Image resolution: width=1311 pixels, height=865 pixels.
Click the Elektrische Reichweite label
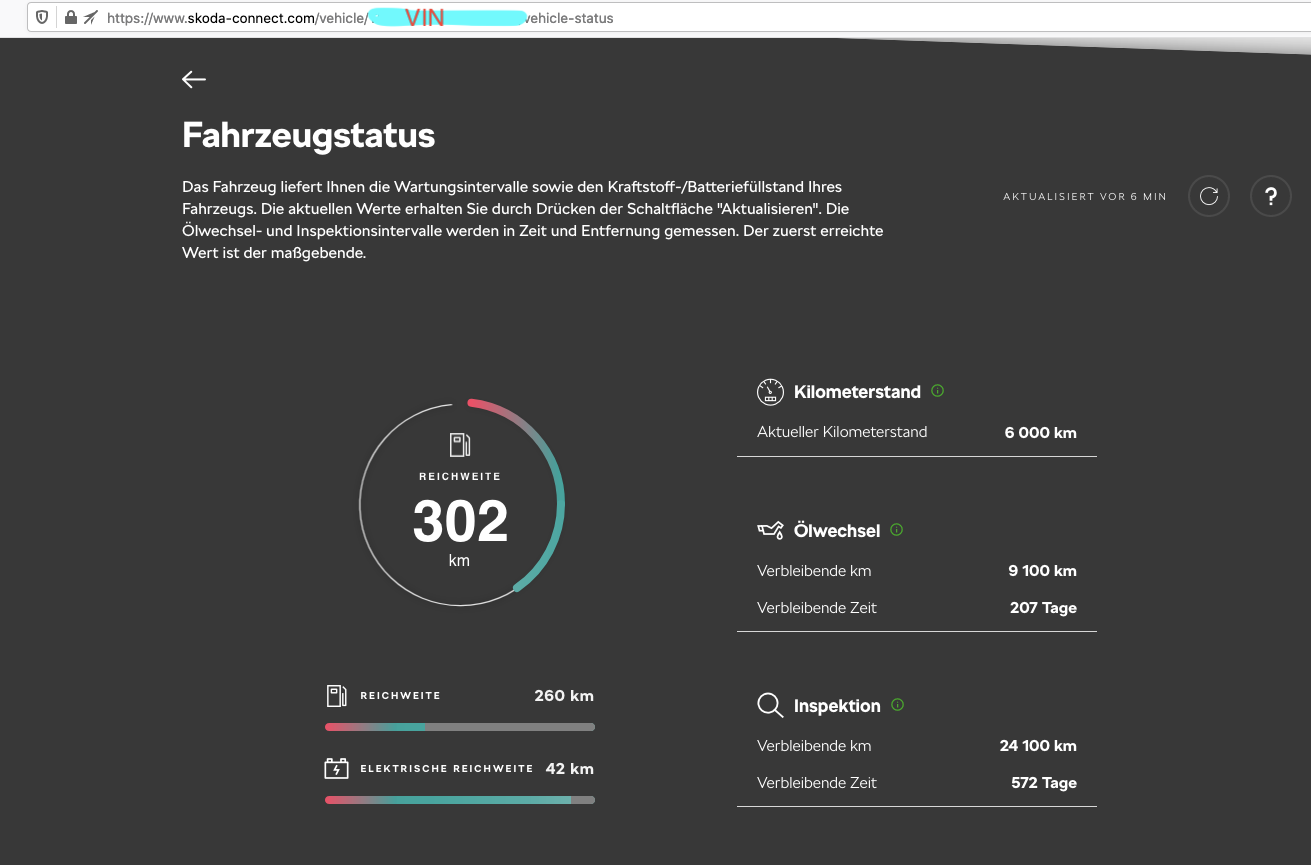click(x=447, y=769)
